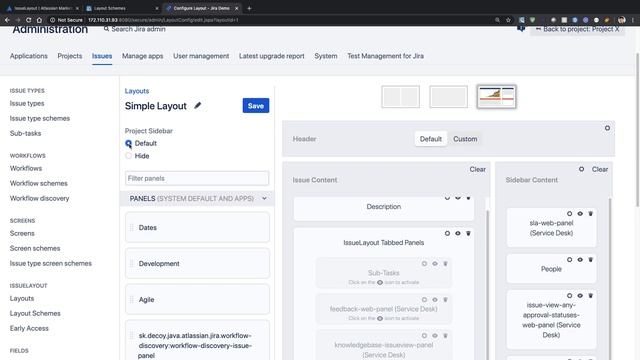Click the browser home icon
Screen dimensions: 640x360
click(39, 20)
